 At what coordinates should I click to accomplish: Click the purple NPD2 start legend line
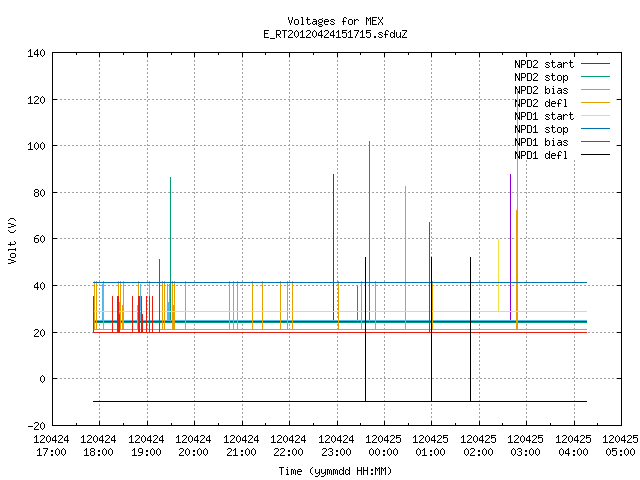pos(595,64)
